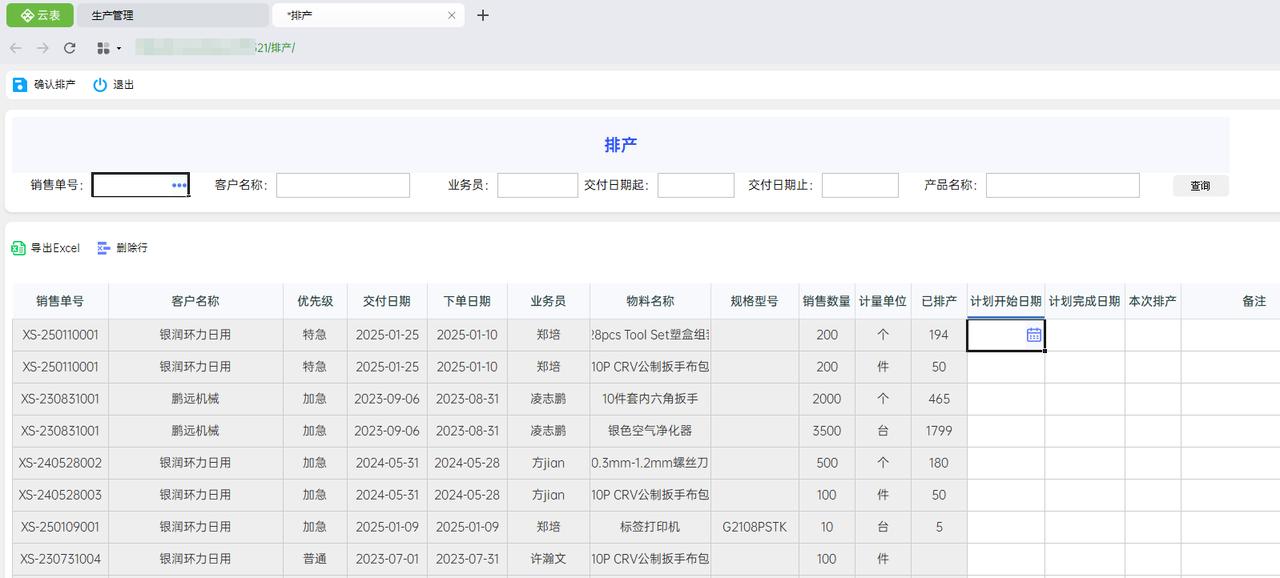1280x578 pixels.
Task: Click the 销售数量 column header
Action: point(827,301)
